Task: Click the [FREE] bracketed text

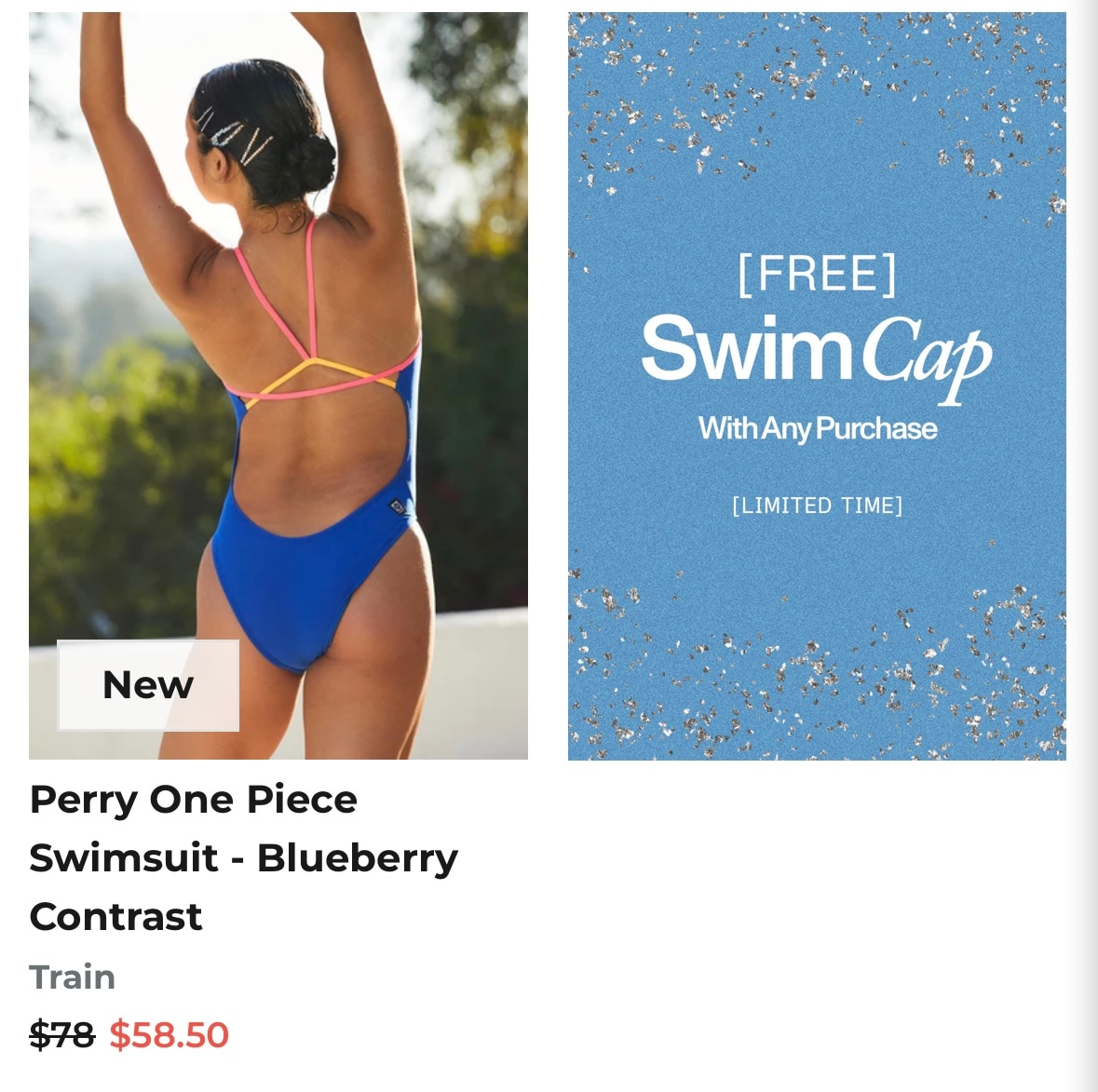Action: [817, 275]
